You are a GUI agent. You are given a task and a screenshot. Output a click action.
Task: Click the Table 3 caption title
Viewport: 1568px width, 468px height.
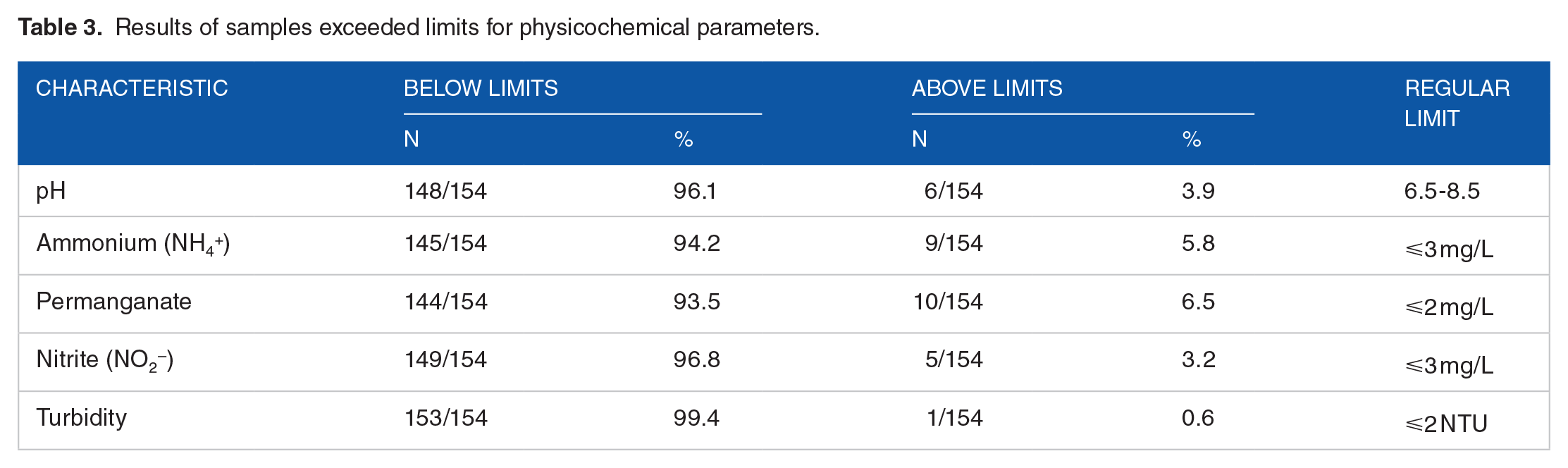[419, 27]
